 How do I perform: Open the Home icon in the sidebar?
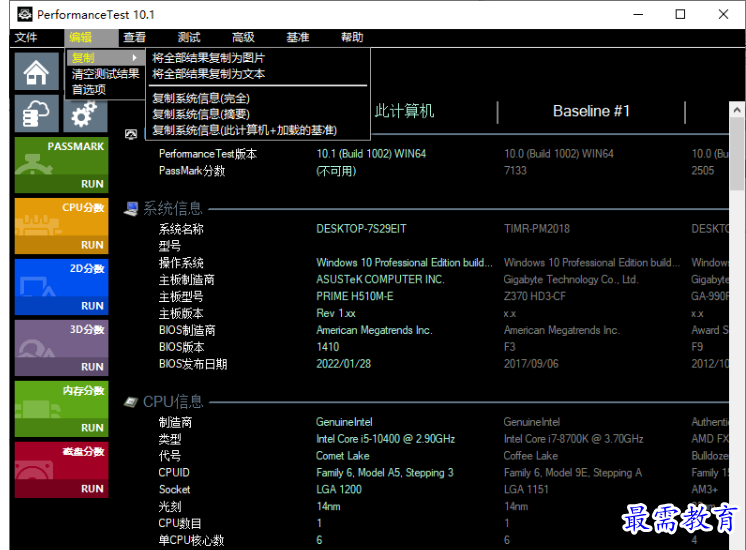pyautogui.click(x=37, y=71)
